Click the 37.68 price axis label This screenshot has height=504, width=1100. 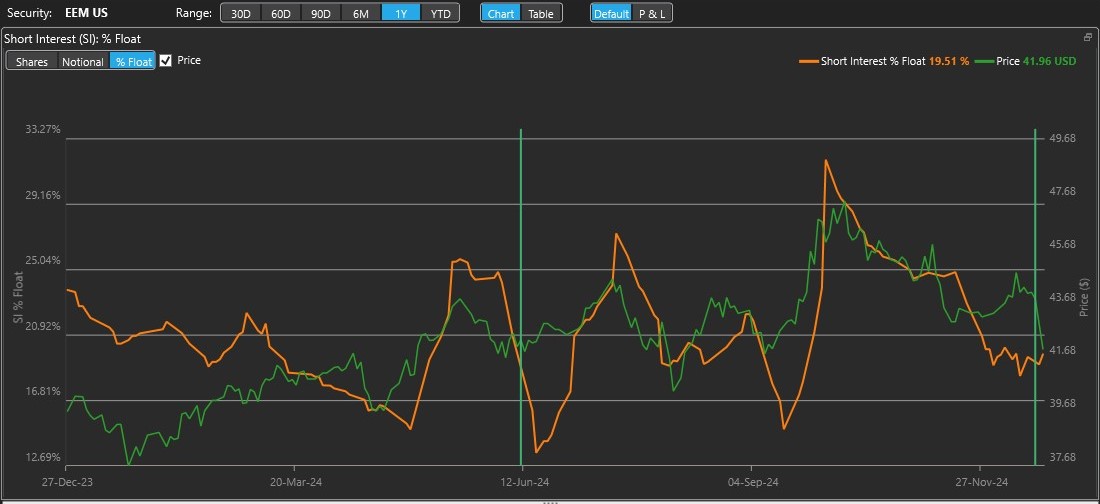(1061, 457)
